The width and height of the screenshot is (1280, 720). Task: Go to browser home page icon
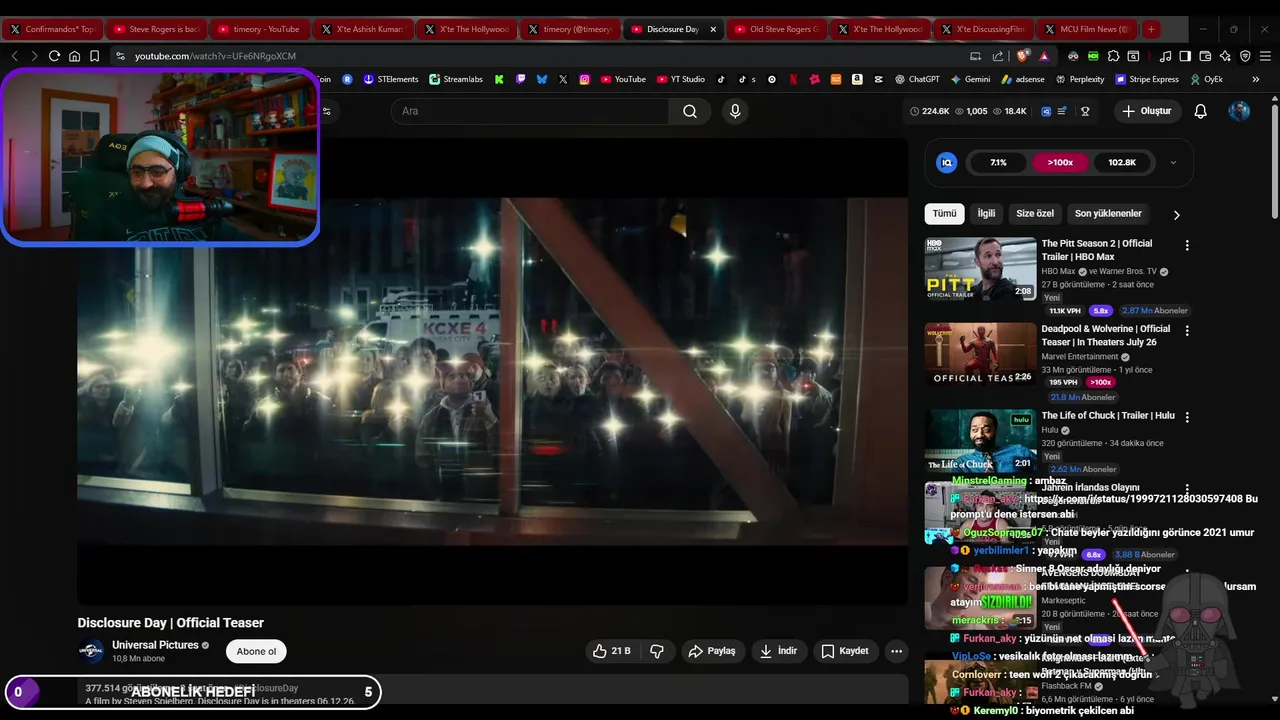pos(74,56)
